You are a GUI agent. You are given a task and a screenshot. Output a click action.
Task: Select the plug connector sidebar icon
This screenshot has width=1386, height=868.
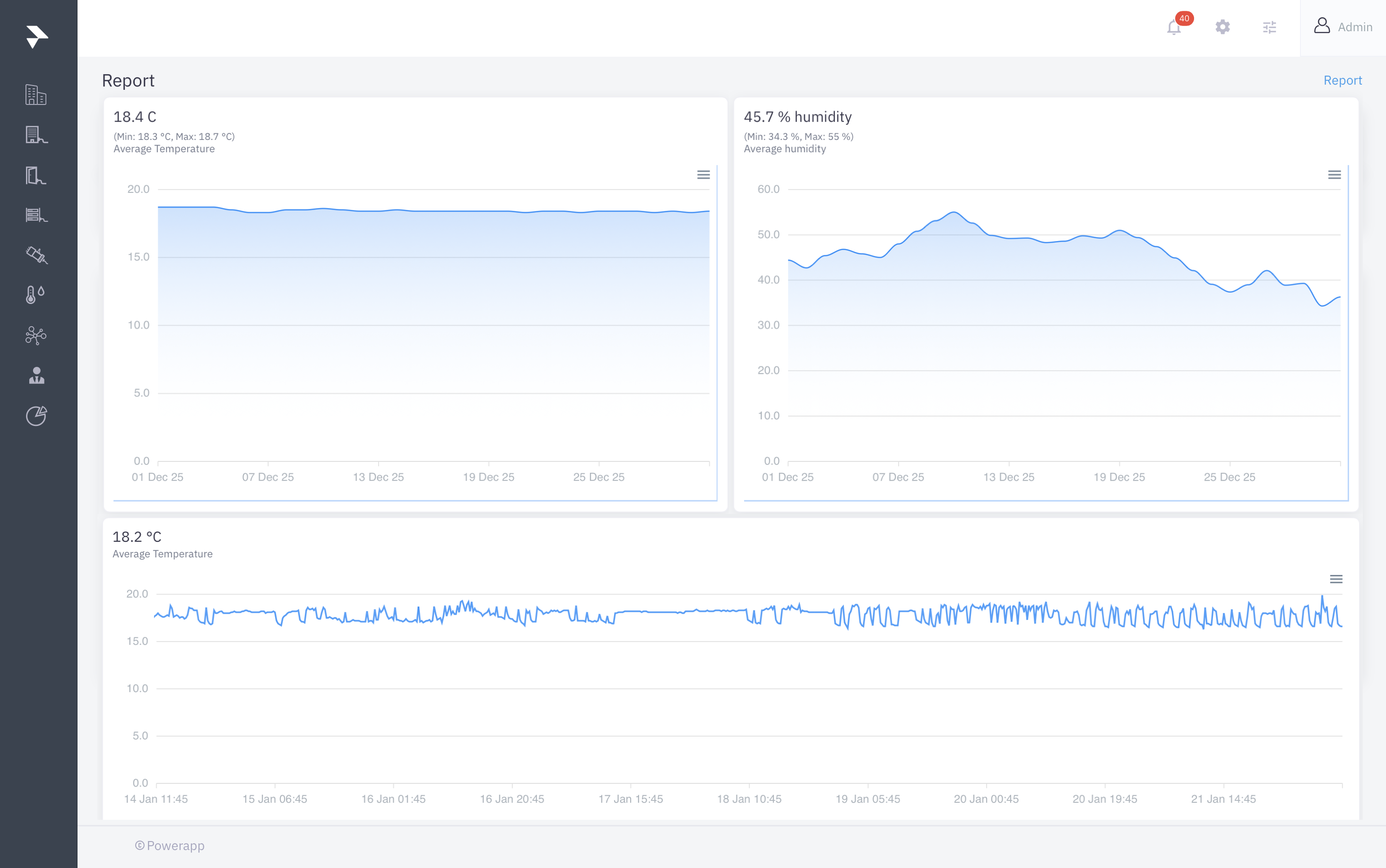tap(35, 255)
